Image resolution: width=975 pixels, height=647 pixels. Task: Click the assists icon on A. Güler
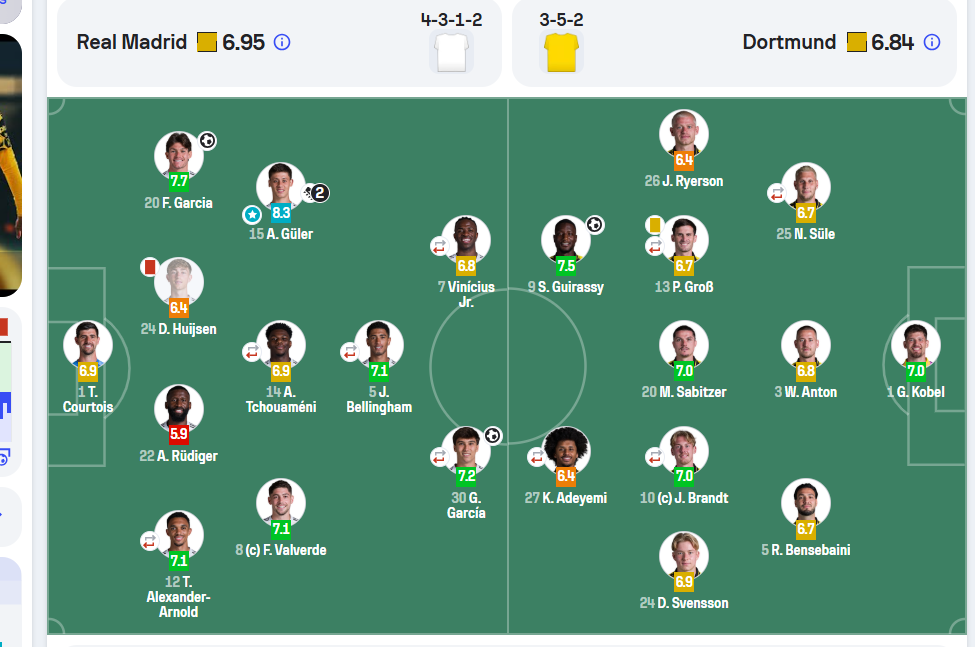tap(315, 193)
